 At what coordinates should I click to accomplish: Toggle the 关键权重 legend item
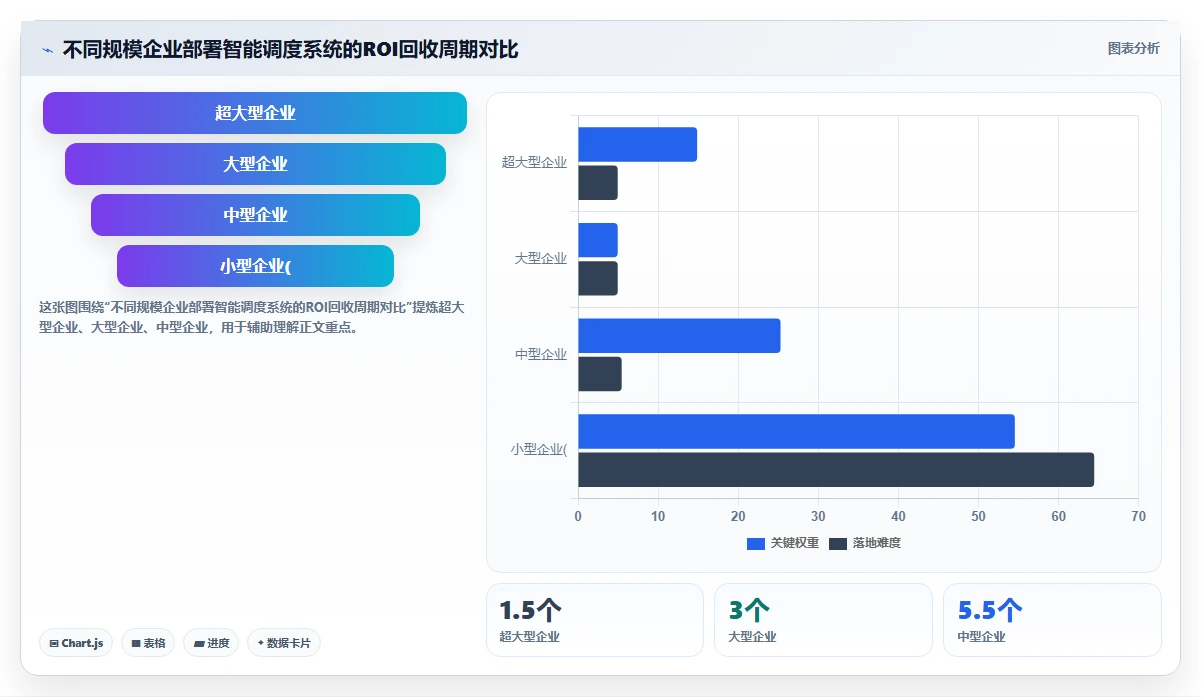click(x=783, y=543)
